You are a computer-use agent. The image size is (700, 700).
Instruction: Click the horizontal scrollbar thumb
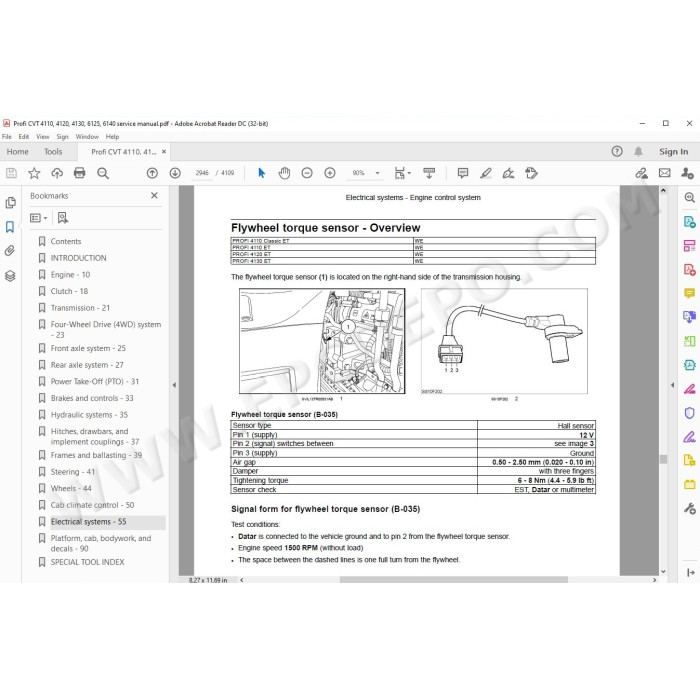click(x=454, y=580)
